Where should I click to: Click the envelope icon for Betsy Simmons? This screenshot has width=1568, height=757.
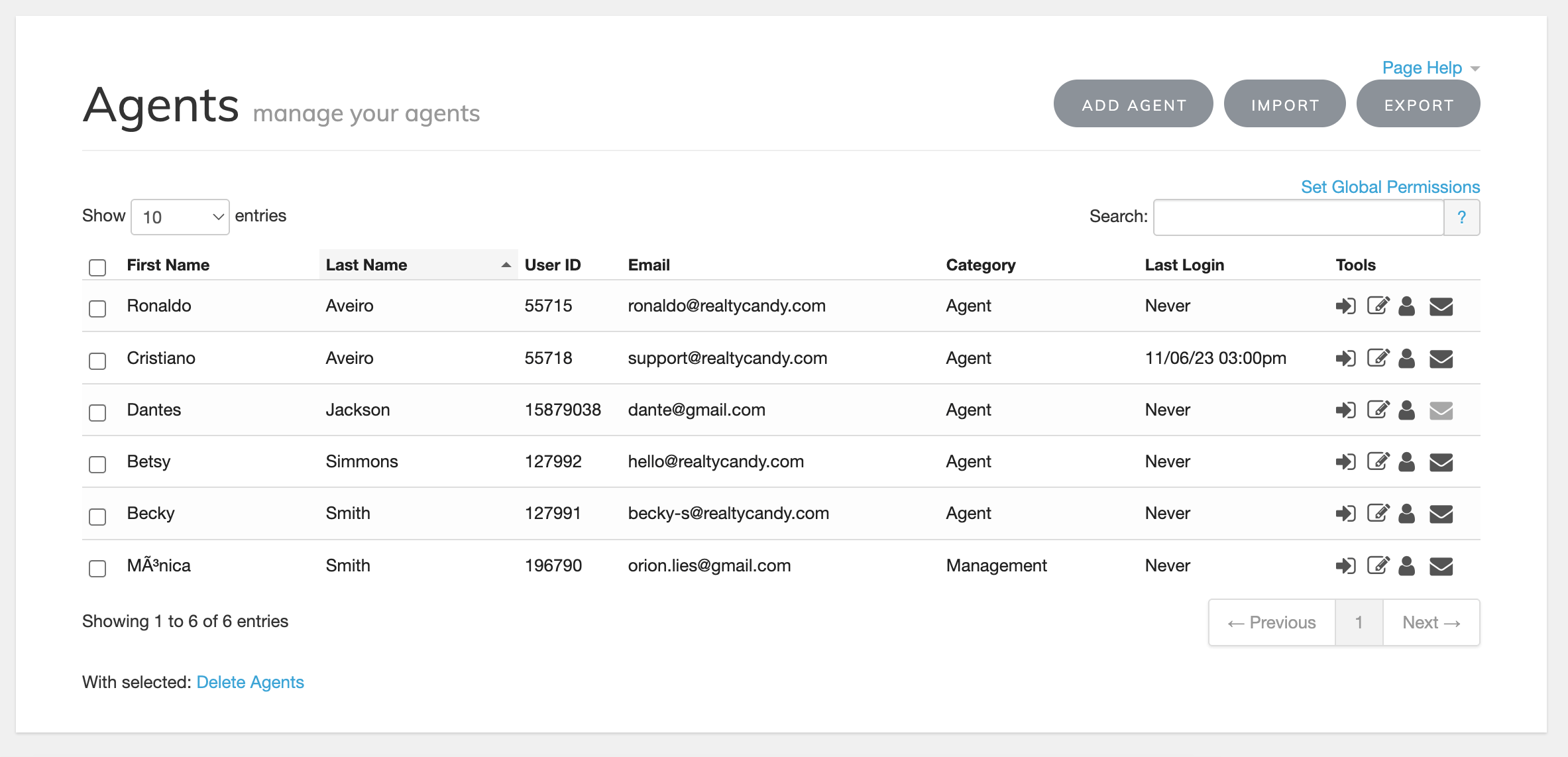pyautogui.click(x=1441, y=462)
